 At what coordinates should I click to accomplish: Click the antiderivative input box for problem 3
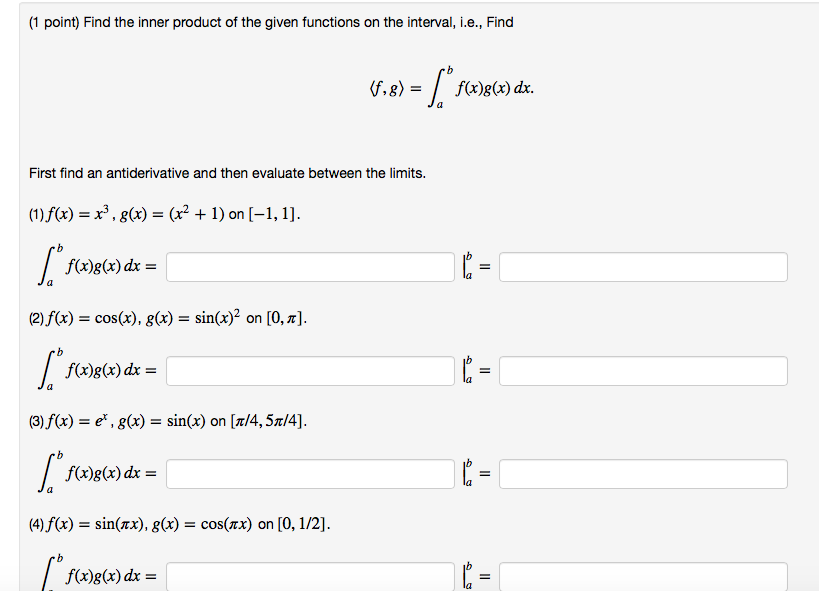coord(312,473)
